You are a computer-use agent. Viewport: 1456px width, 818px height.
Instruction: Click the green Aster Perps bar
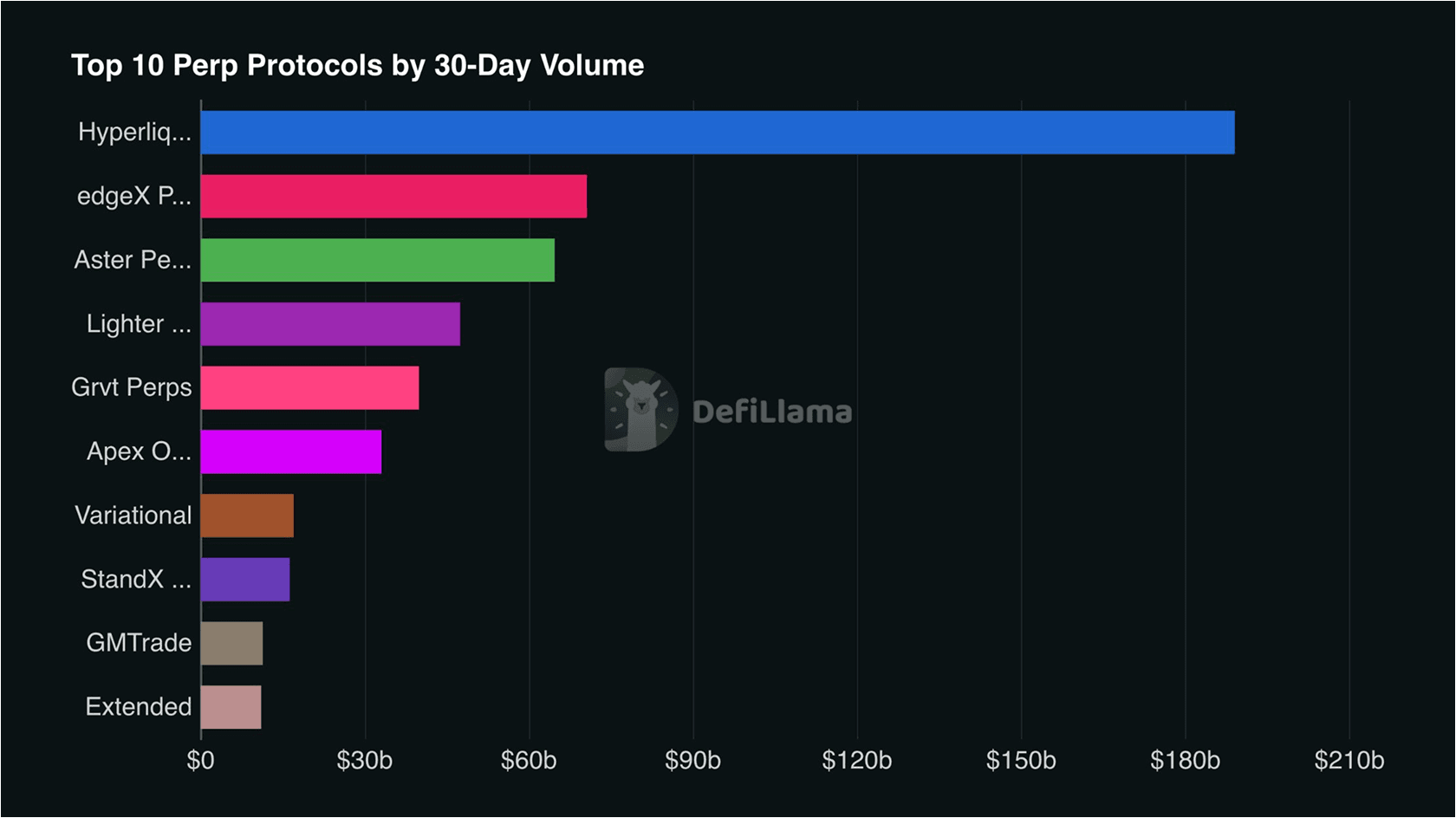(x=378, y=260)
